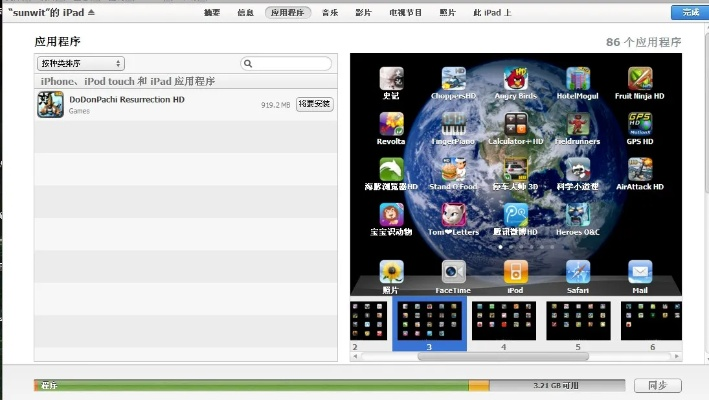
Task: Click the 同步 sync button
Action: click(657, 385)
